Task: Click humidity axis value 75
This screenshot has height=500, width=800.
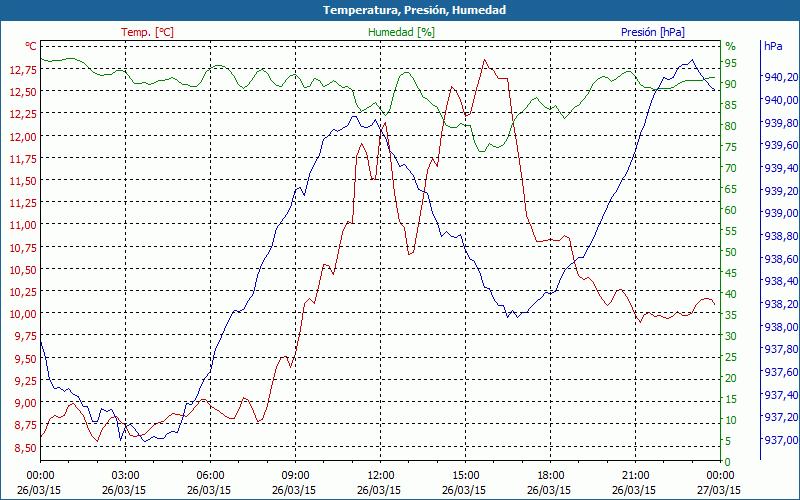Action: tap(731, 147)
